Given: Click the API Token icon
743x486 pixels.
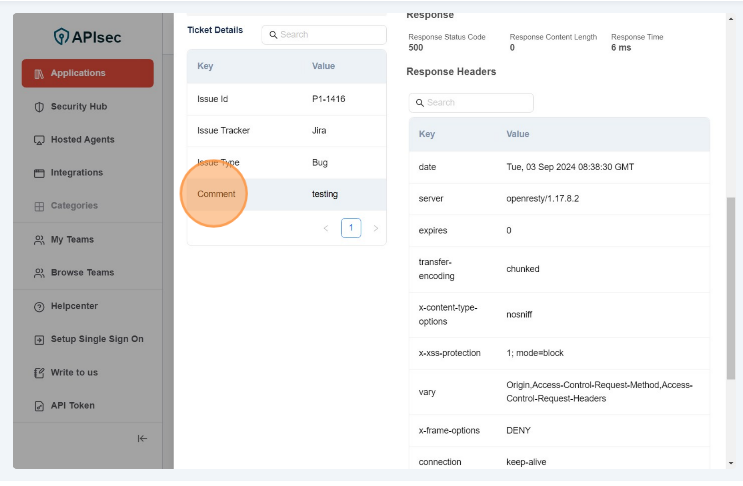Looking at the screenshot, I should click(39, 406).
